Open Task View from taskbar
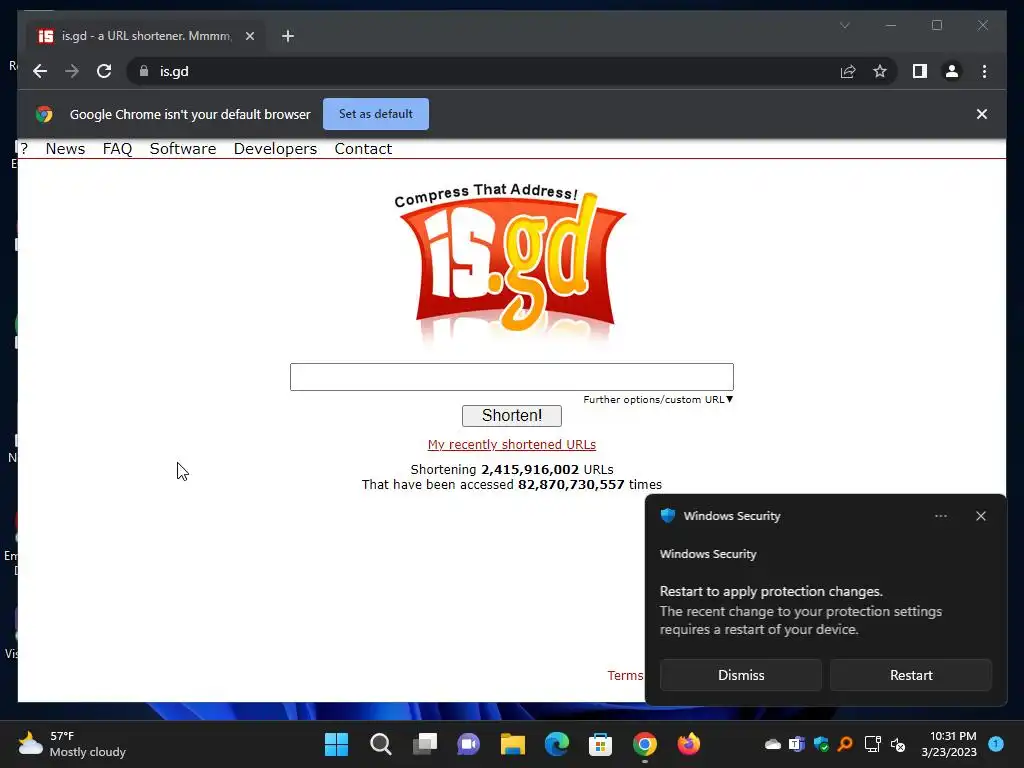Image resolution: width=1024 pixels, height=768 pixels. (x=424, y=744)
